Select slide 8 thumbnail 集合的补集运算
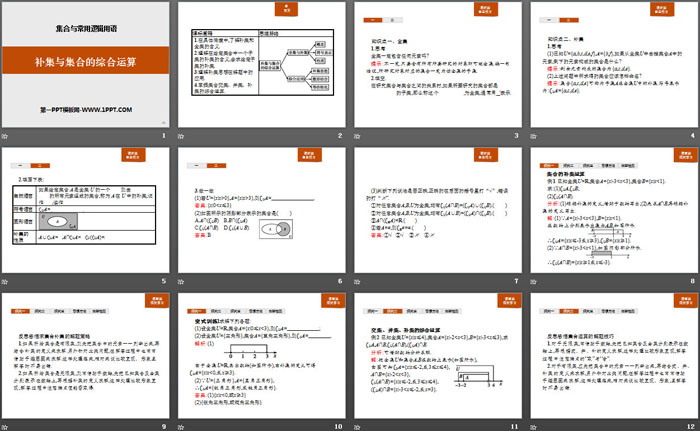The height and width of the screenshot is (431, 700). [614, 210]
